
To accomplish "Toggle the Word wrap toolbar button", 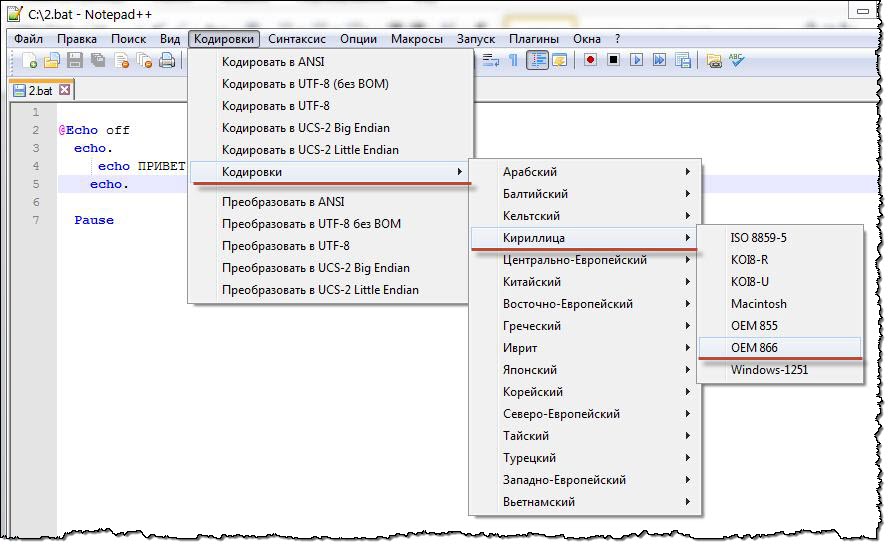I will [491, 60].
